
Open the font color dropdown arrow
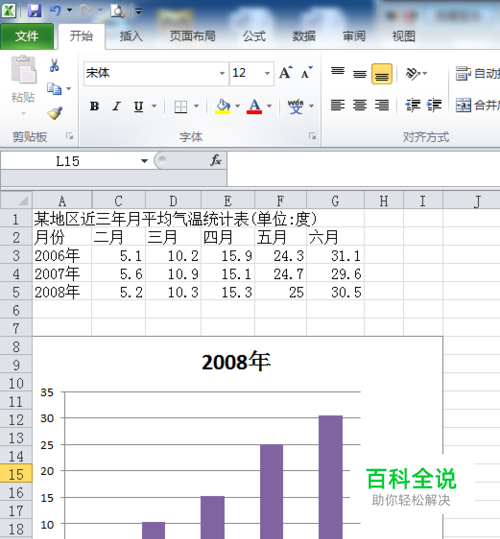pos(269,106)
